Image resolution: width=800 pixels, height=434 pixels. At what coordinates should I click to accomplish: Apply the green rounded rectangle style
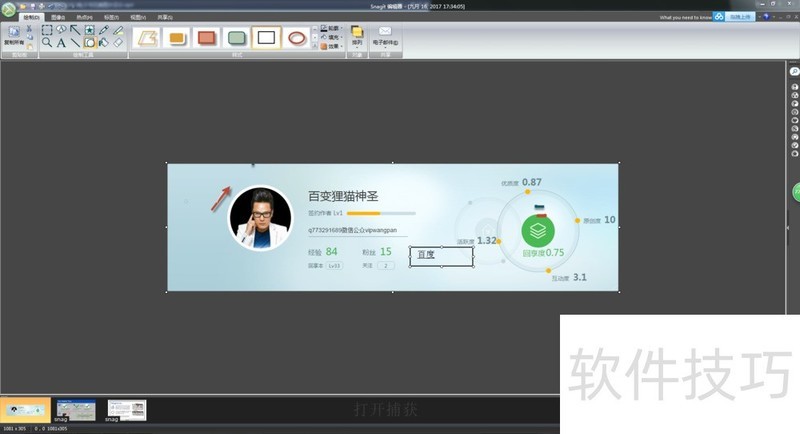237,38
